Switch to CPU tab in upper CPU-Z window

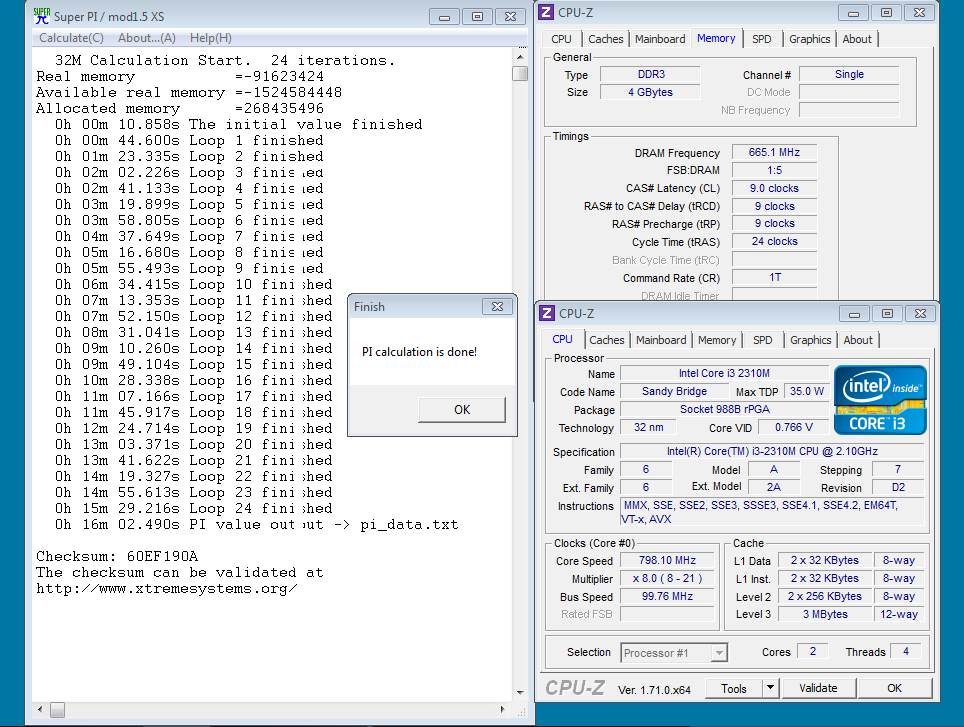(x=561, y=39)
